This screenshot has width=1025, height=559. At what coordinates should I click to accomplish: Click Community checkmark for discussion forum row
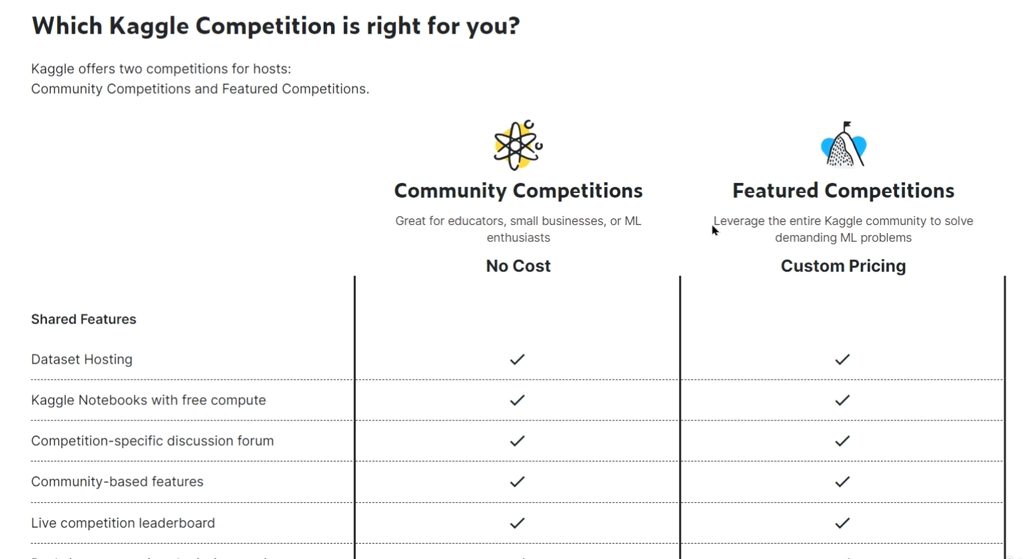pos(517,441)
